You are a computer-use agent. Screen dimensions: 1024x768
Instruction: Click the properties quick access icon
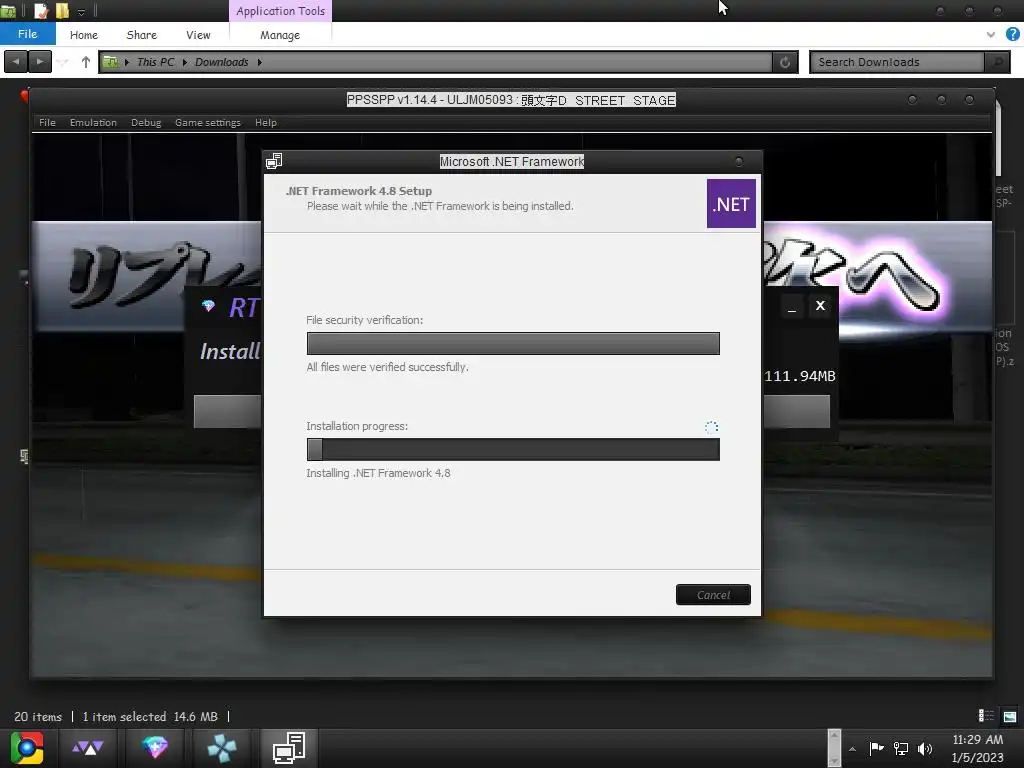pos(40,10)
